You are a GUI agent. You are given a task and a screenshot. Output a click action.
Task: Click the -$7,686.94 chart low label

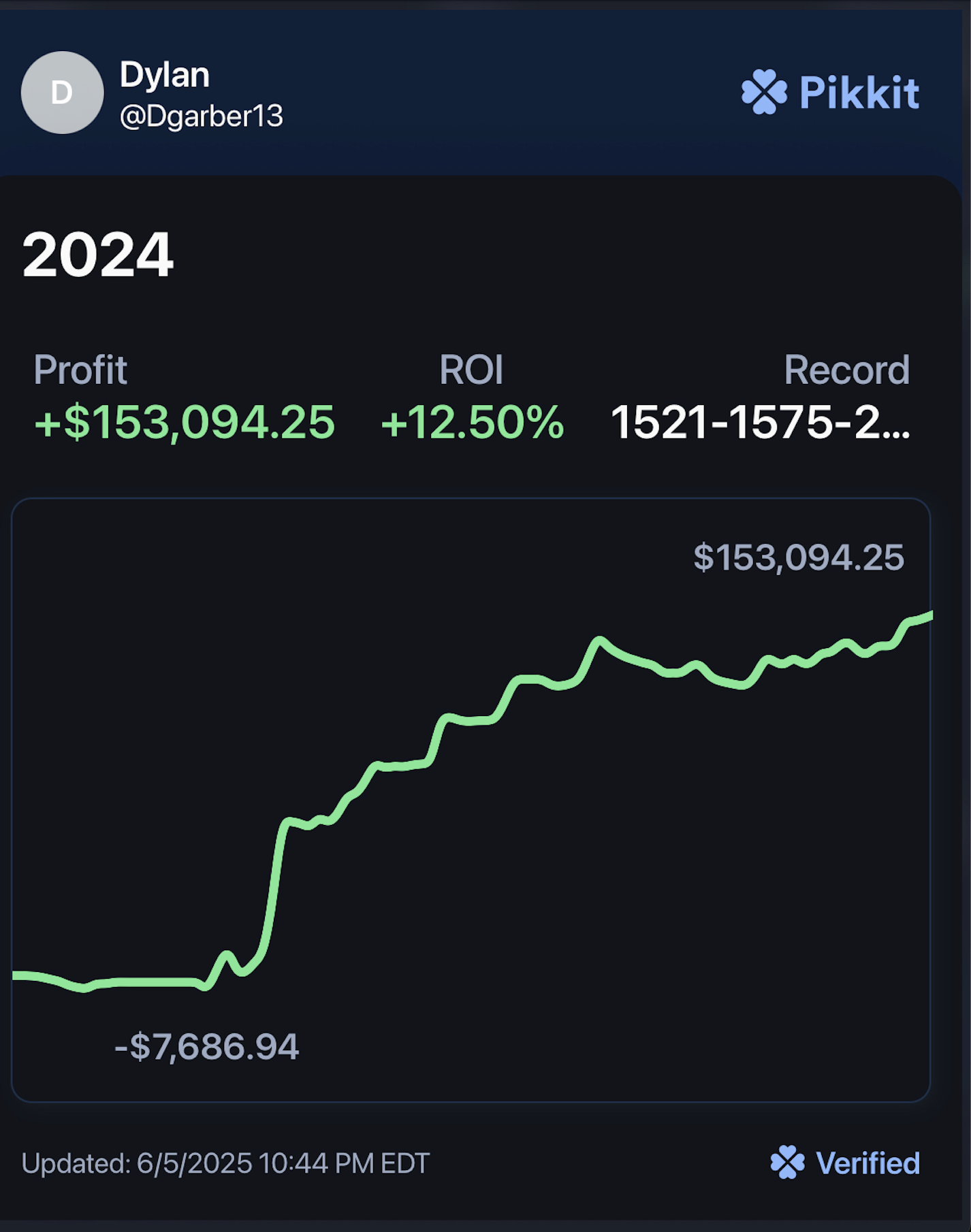[206, 1046]
